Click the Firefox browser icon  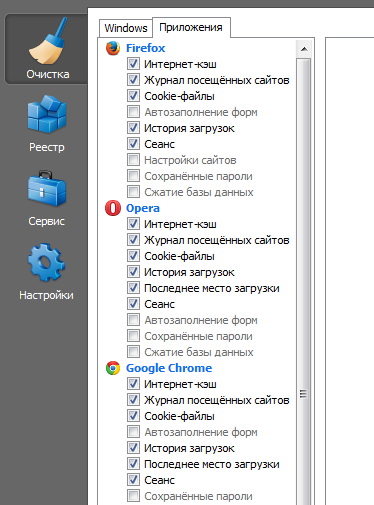[x=113, y=48]
